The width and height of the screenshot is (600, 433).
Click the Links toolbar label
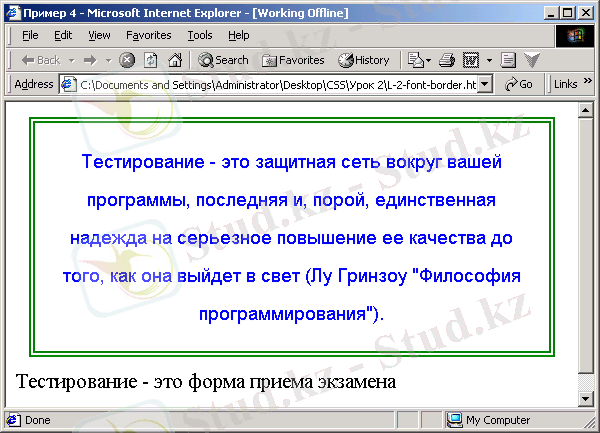coord(566,84)
